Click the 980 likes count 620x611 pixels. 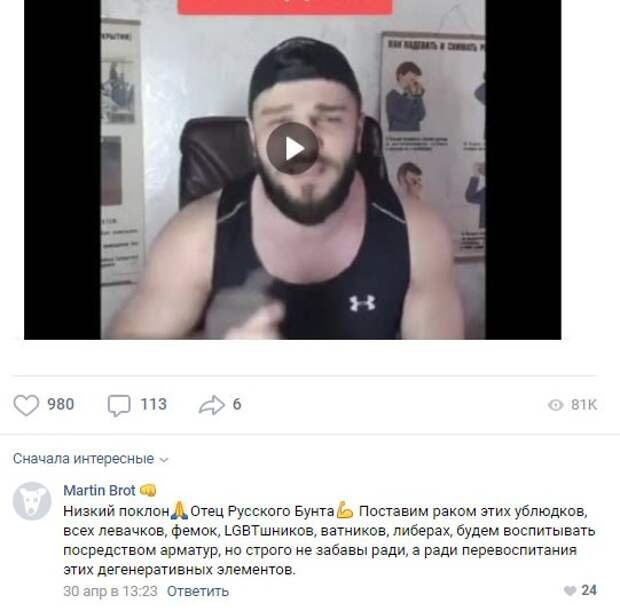click(60, 405)
